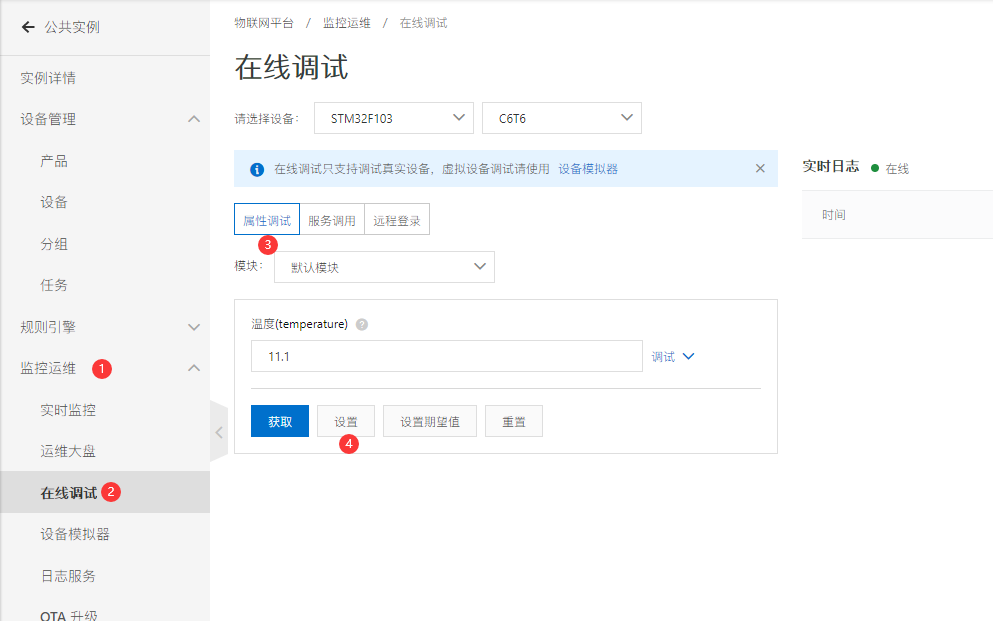Click the back arrow beside 公共实例
993x621 pixels.
(28, 28)
